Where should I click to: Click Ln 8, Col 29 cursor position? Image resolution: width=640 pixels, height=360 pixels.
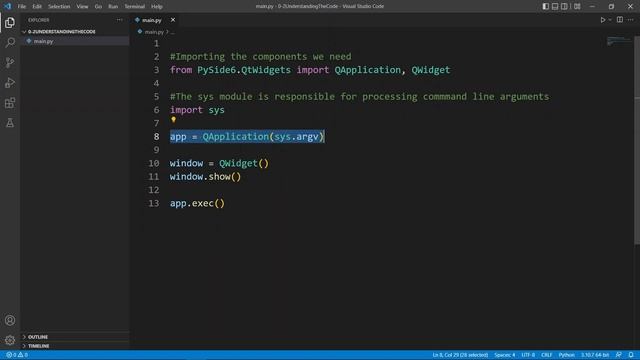coord(460,355)
